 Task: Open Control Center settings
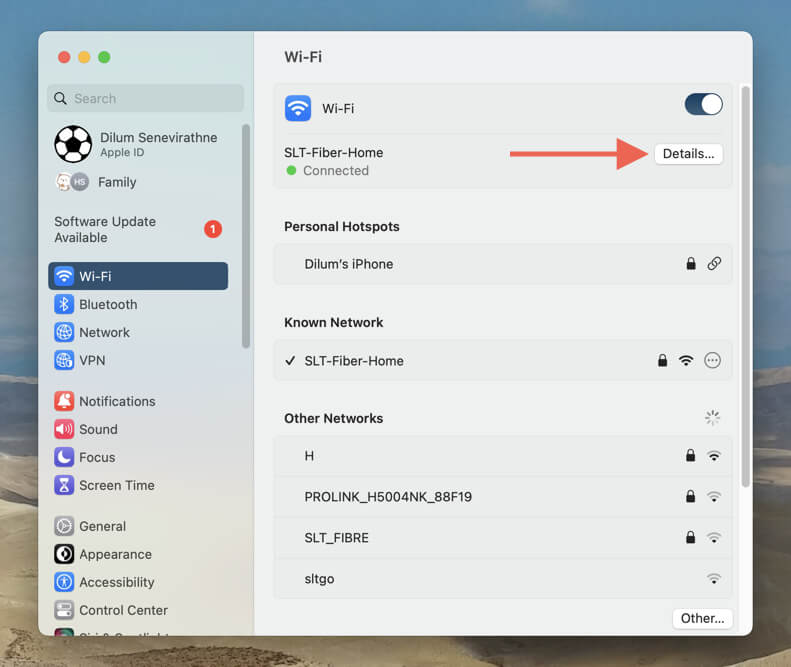pyautogui.click(x=138, y=610)
